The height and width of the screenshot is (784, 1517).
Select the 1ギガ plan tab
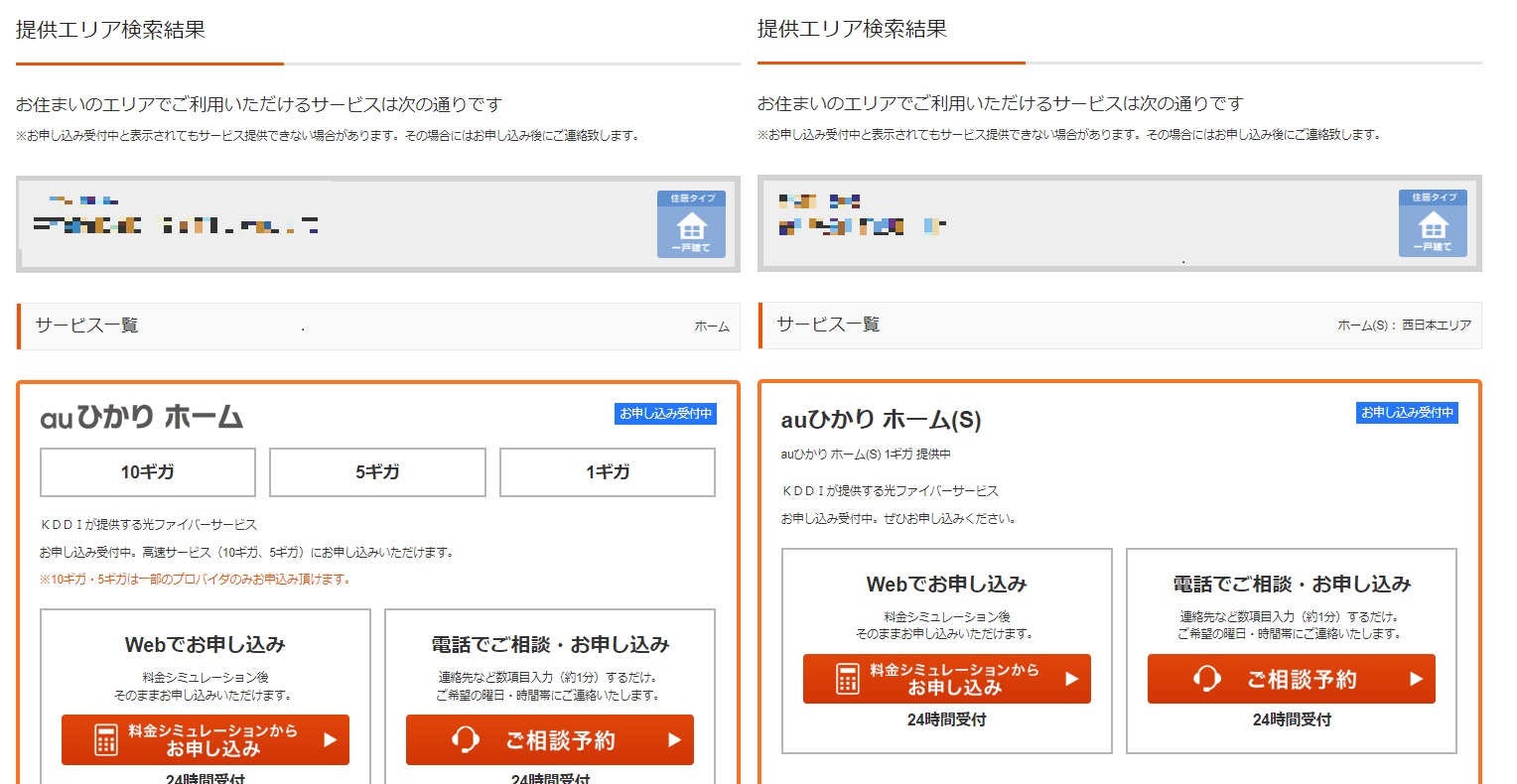608,472
